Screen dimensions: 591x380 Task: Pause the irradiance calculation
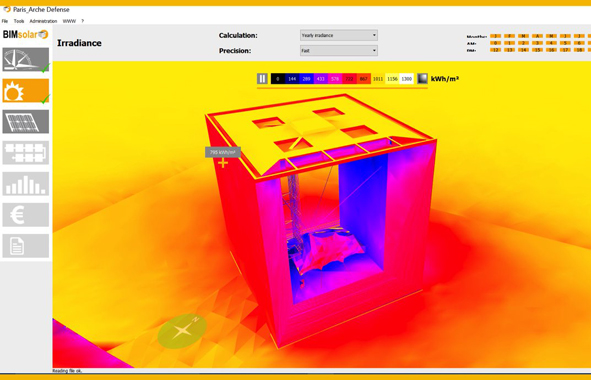(x=262, y=78)
